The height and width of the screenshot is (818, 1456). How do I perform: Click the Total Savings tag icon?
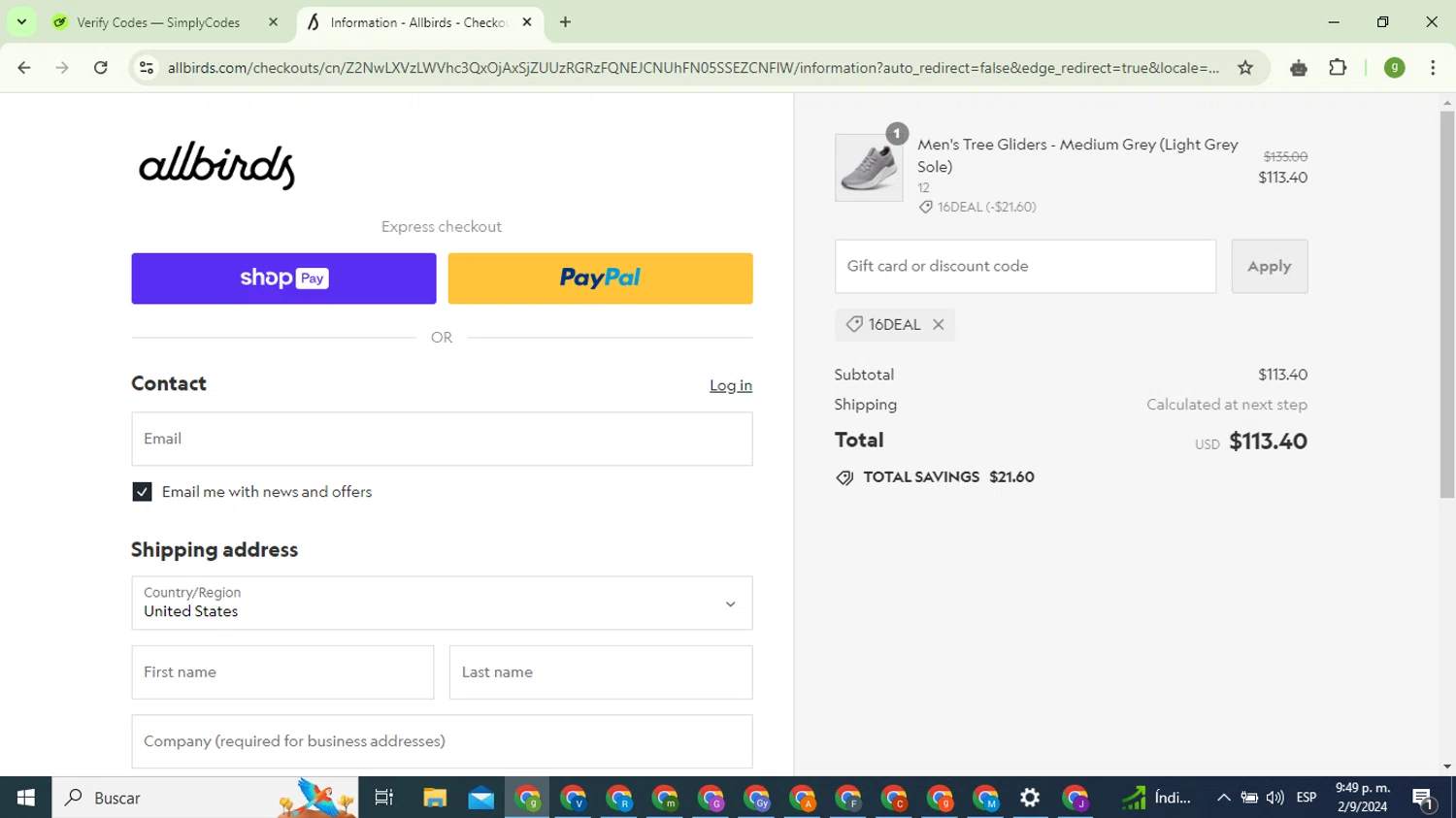tap(844, 477)
